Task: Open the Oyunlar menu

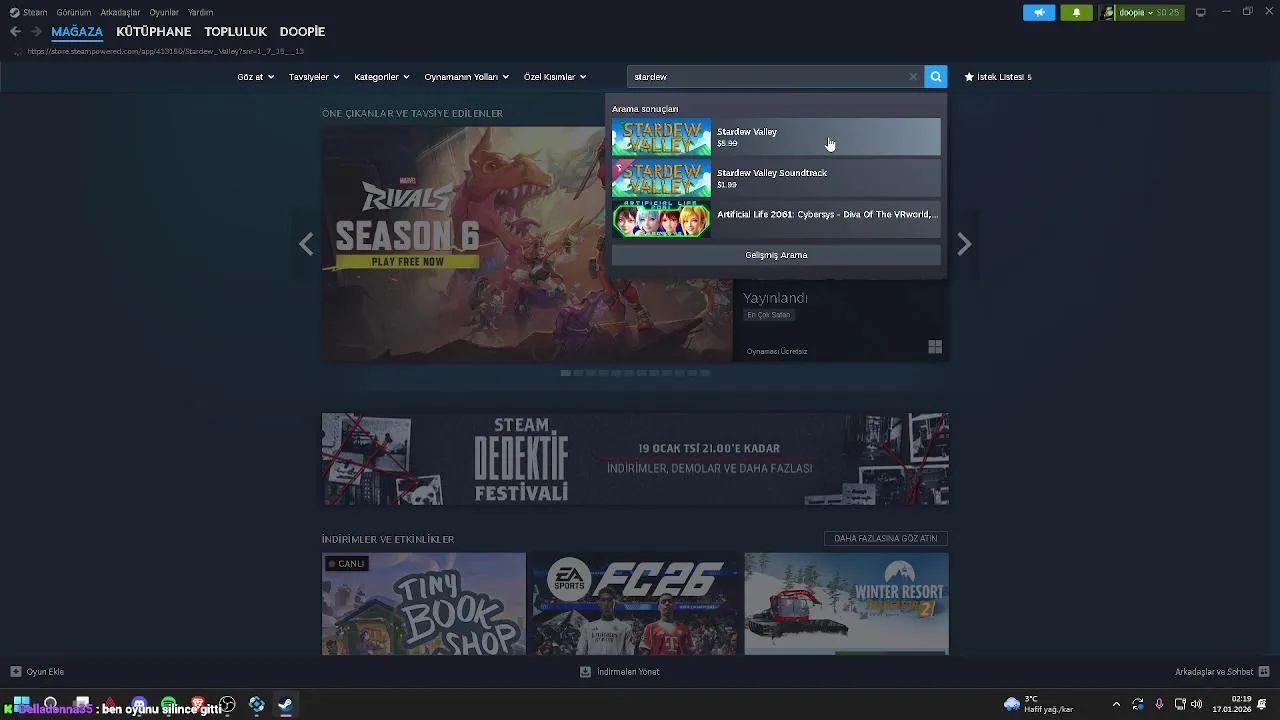Action: [164, 12]
